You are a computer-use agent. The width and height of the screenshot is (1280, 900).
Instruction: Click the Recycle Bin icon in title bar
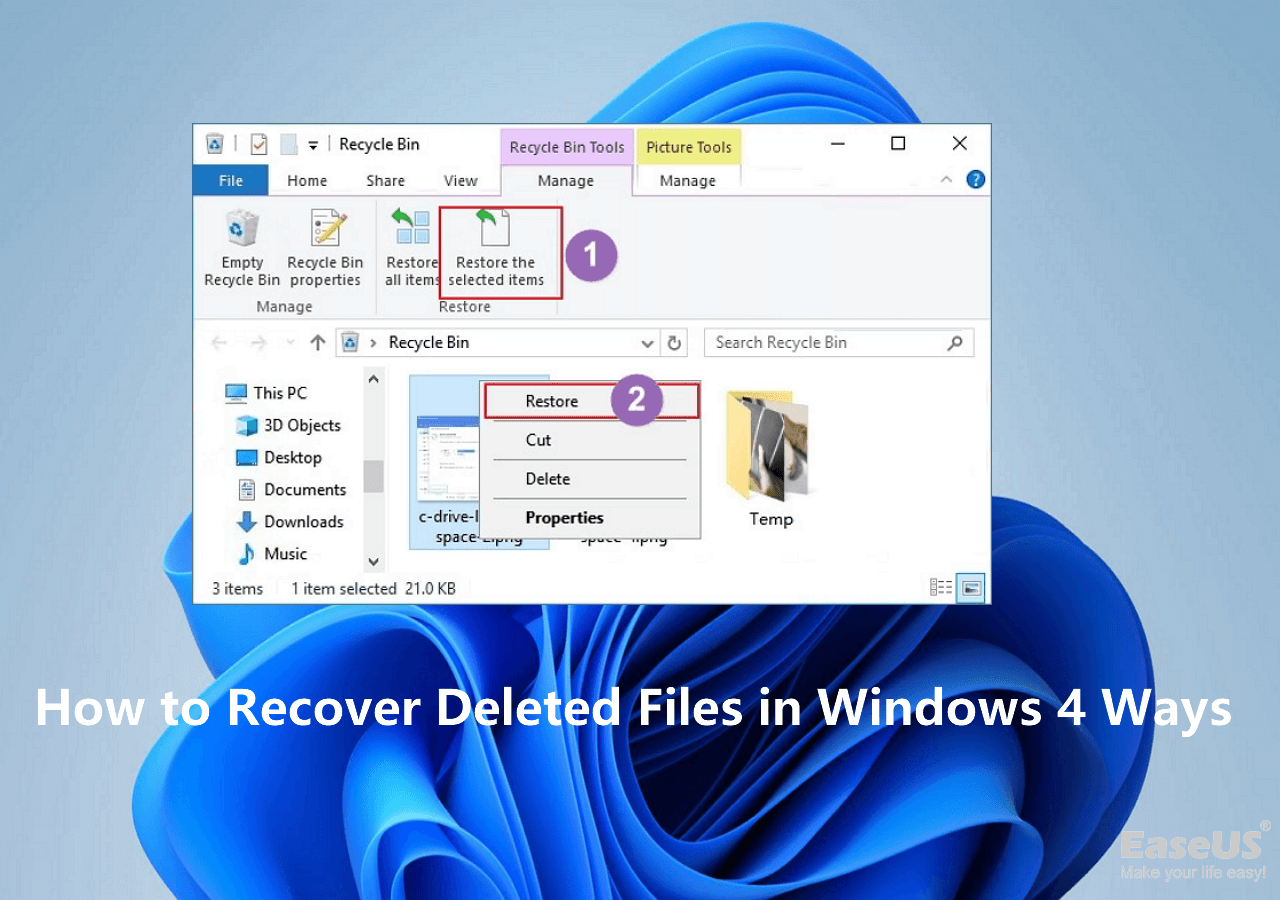(x=214, y=144)
